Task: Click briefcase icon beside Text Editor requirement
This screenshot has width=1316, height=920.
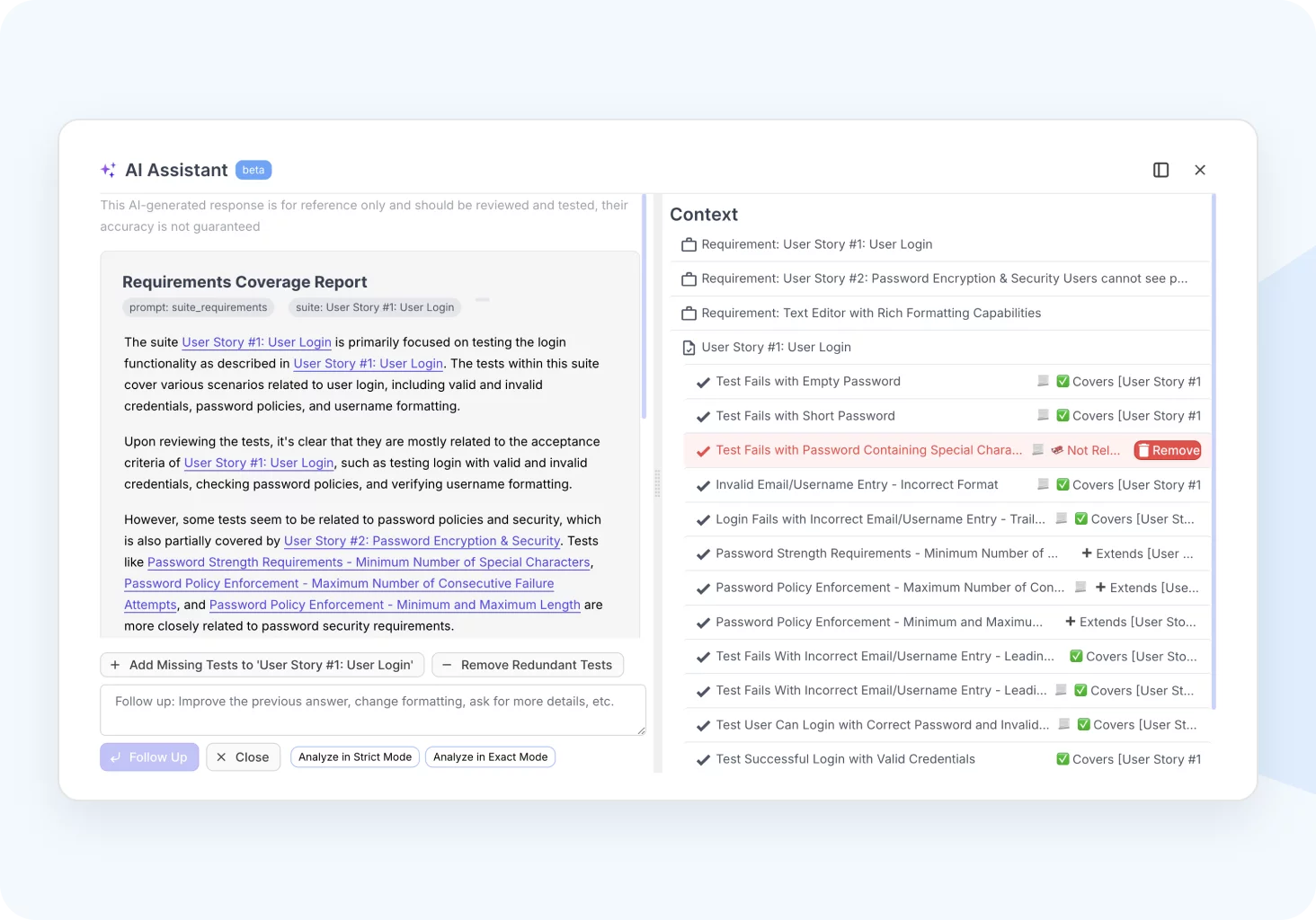Action: (x=689, y=314)
